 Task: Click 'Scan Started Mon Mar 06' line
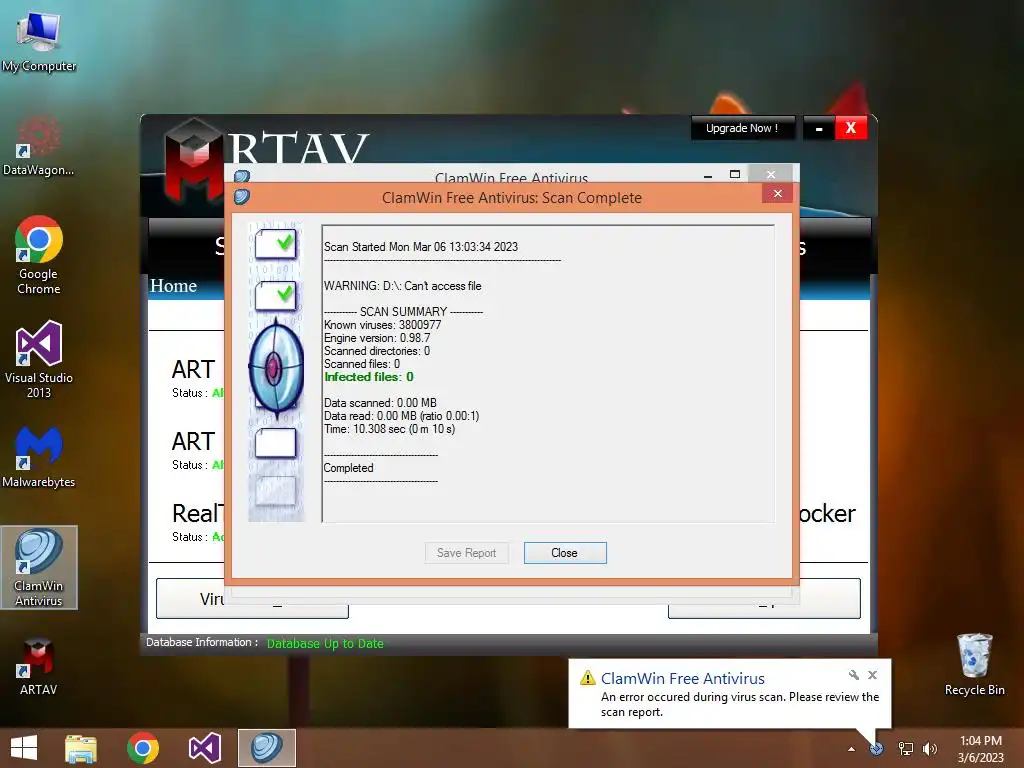(x=421, y=247)
